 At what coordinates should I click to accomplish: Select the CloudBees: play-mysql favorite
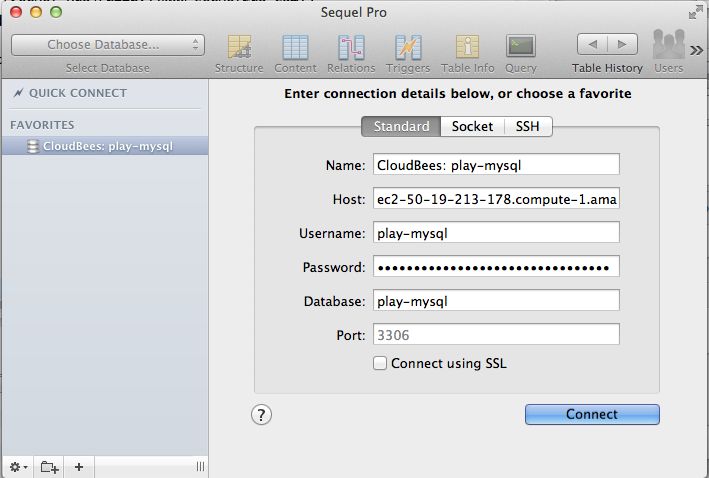105,146
